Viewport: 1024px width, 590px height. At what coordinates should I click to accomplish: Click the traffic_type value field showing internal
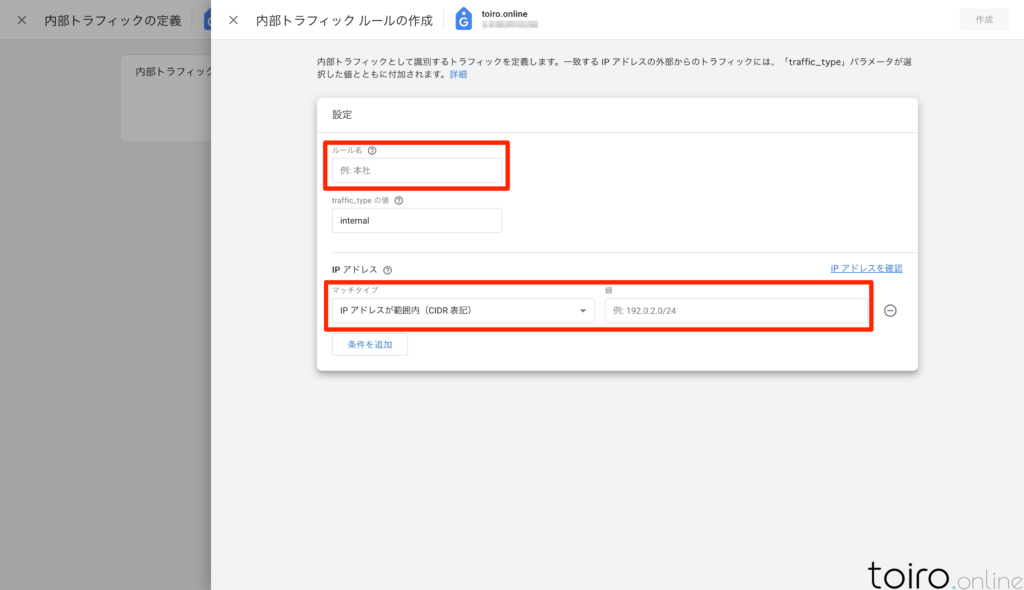pos(416,221)
